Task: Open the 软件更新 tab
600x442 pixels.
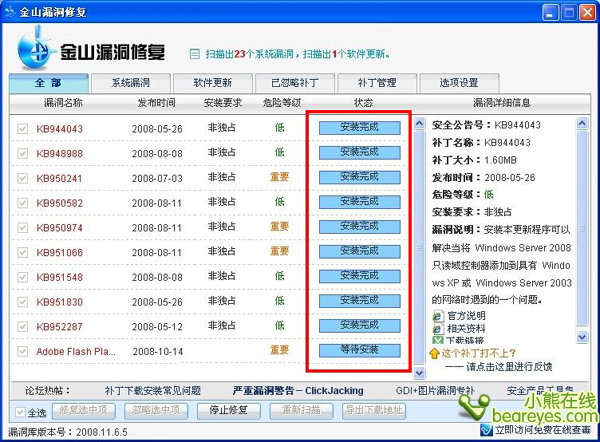Action: [213, 83]
